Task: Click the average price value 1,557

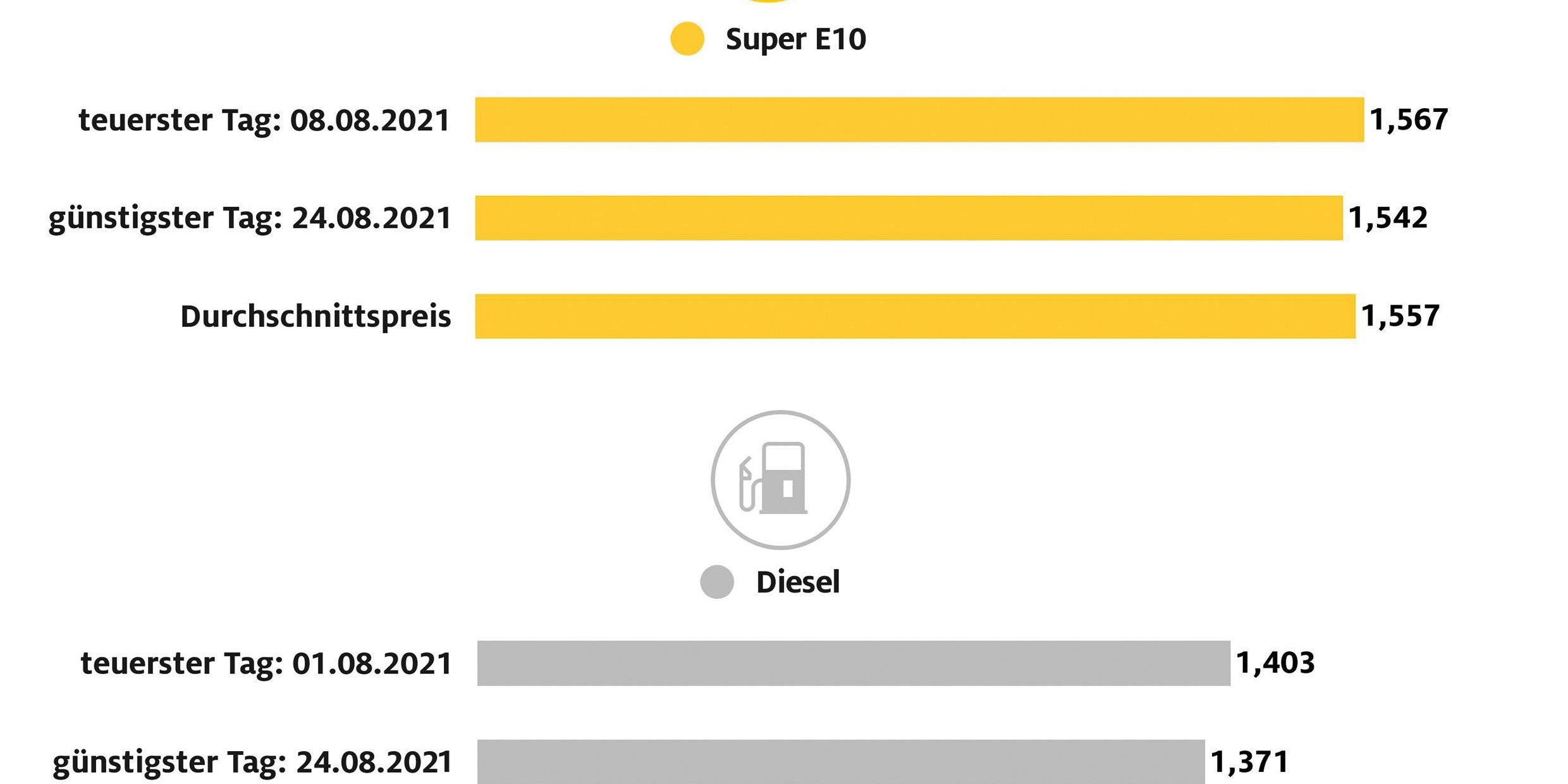Action: (1400, 316)
